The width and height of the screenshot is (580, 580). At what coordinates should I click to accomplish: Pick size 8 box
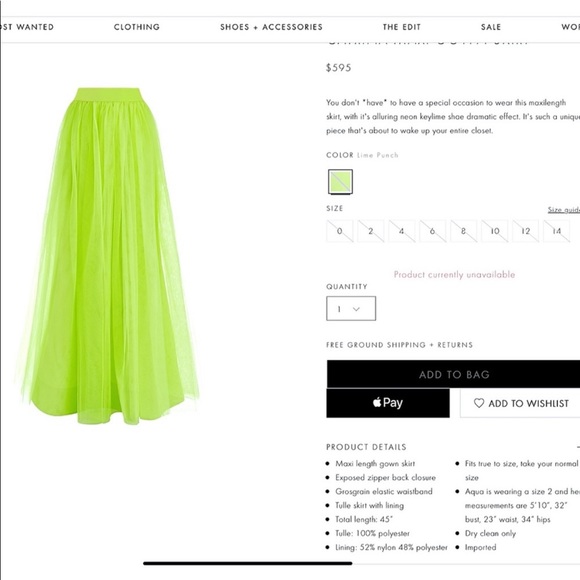(x=463, y=231)
